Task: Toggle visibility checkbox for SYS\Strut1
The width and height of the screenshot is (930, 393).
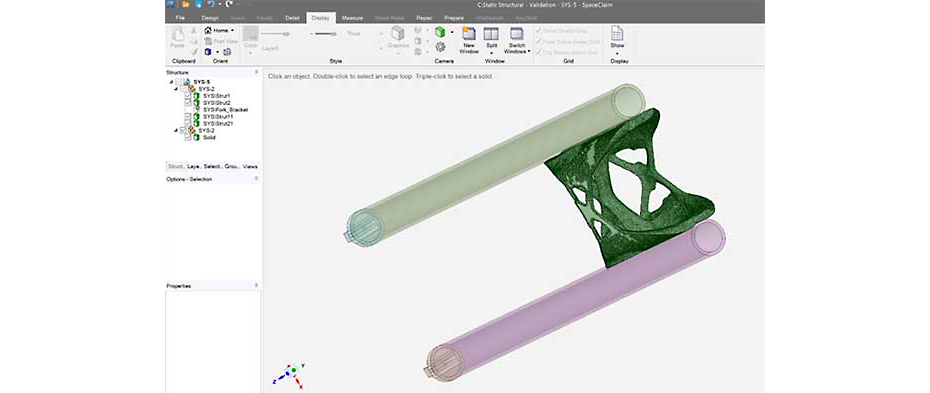Action: (x=188, y=95)
